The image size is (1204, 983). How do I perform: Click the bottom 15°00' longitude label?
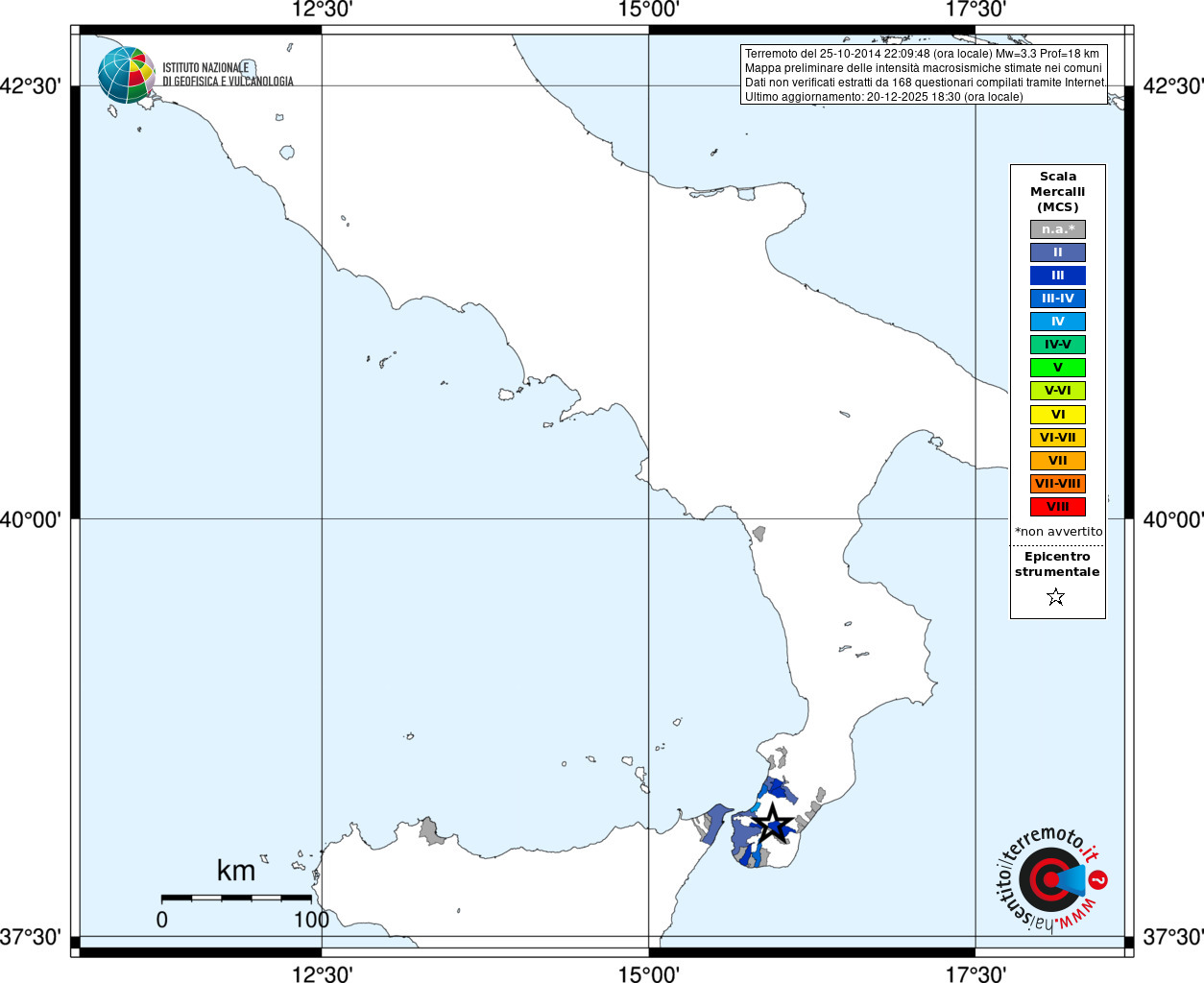click(x=649, y=973)
